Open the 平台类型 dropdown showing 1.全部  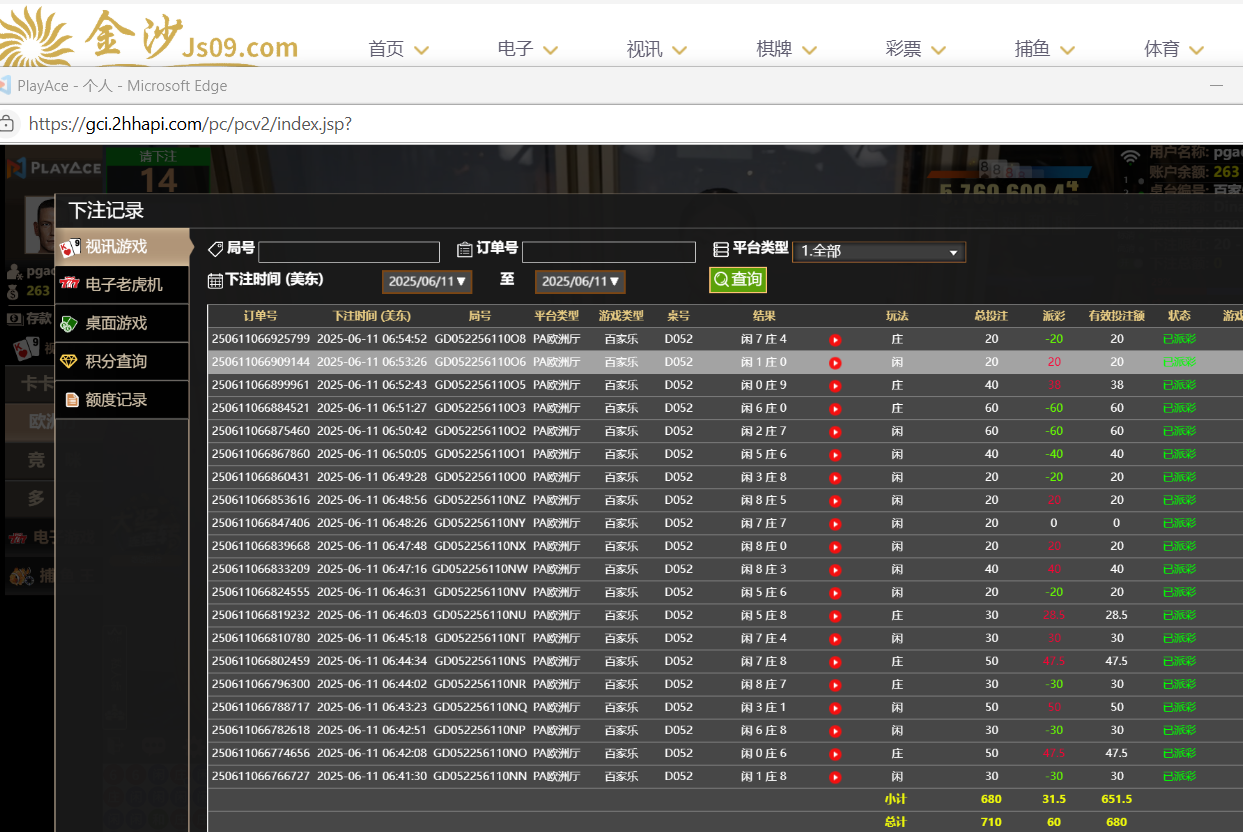coord(879,251)
